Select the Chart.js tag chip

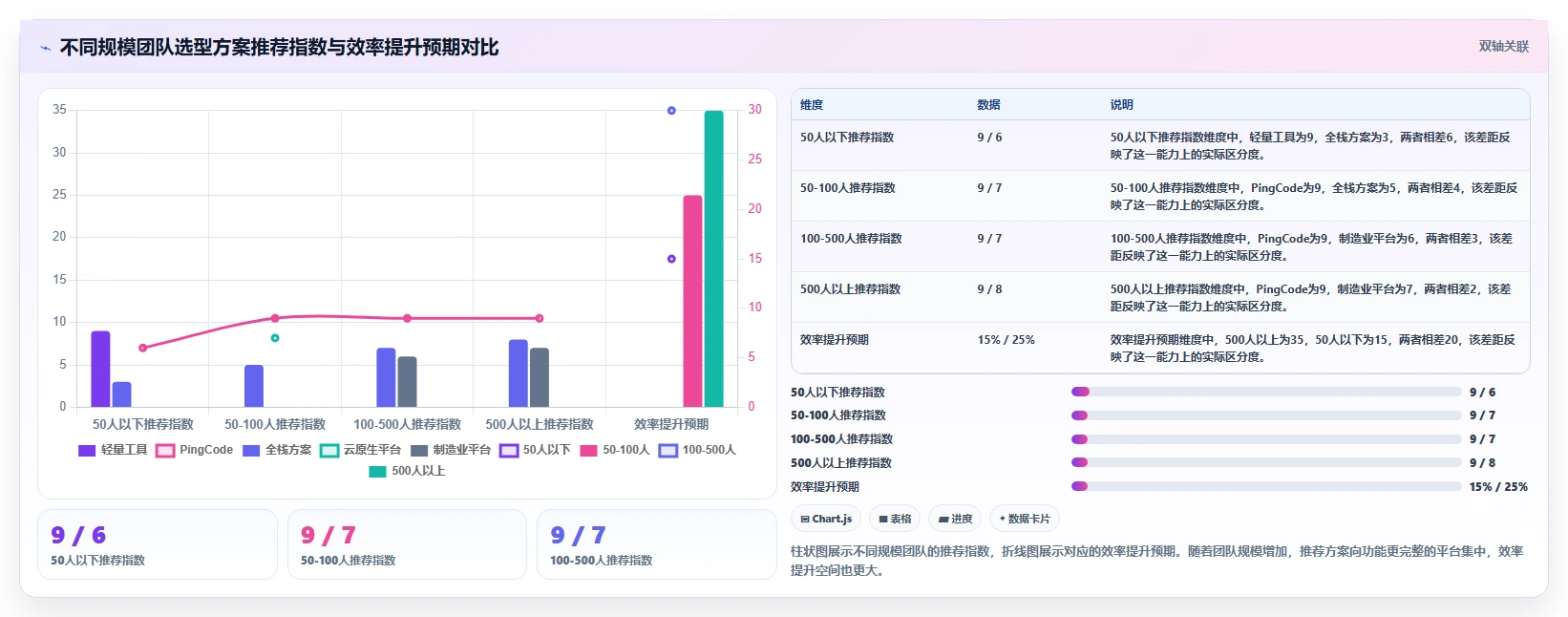[826, 519]
